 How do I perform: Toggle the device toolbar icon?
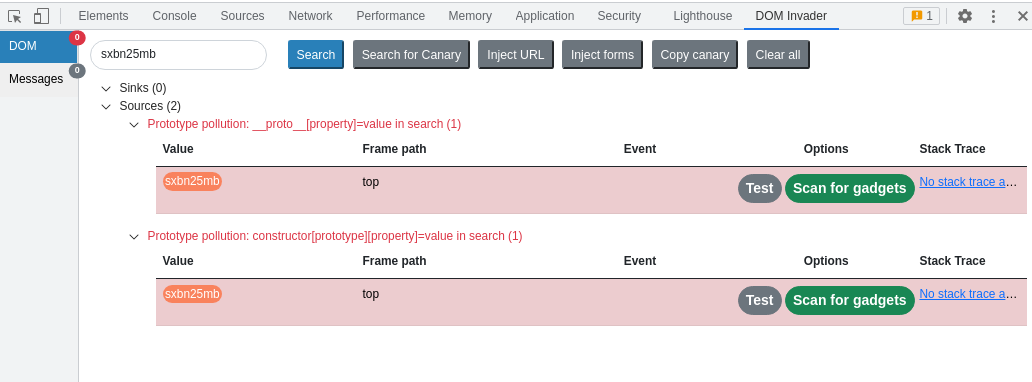[41, 16]
